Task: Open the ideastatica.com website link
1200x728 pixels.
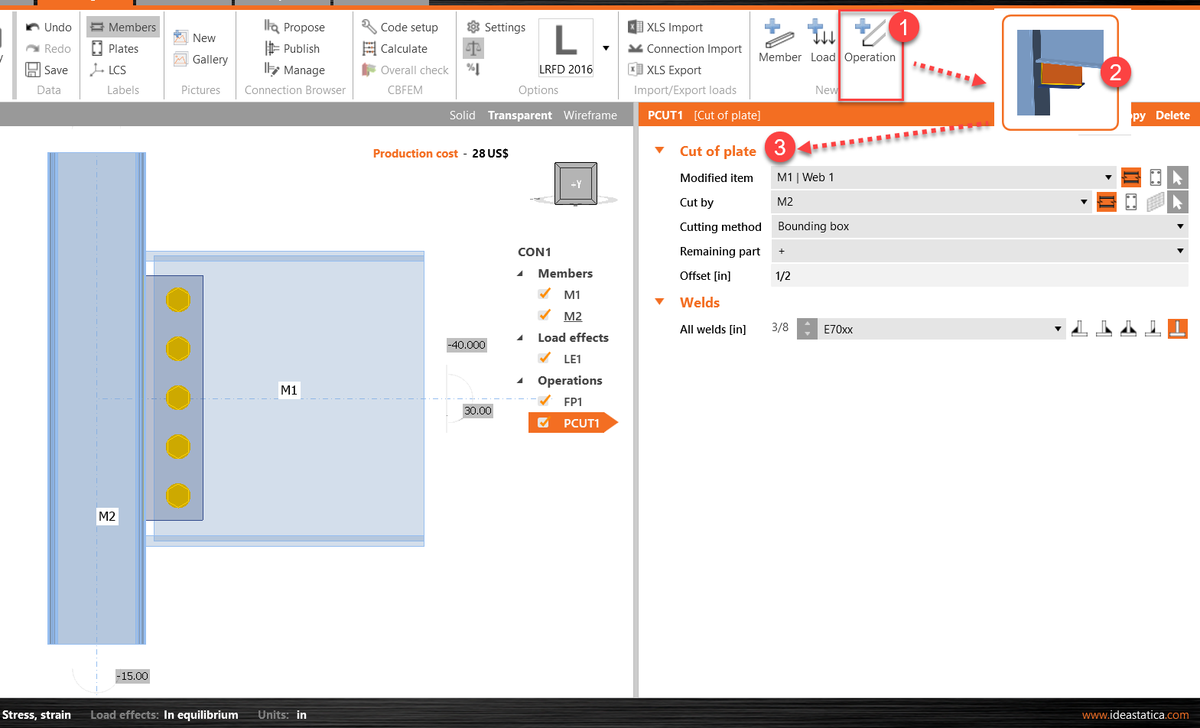Action: click(x=1138, y=714)
